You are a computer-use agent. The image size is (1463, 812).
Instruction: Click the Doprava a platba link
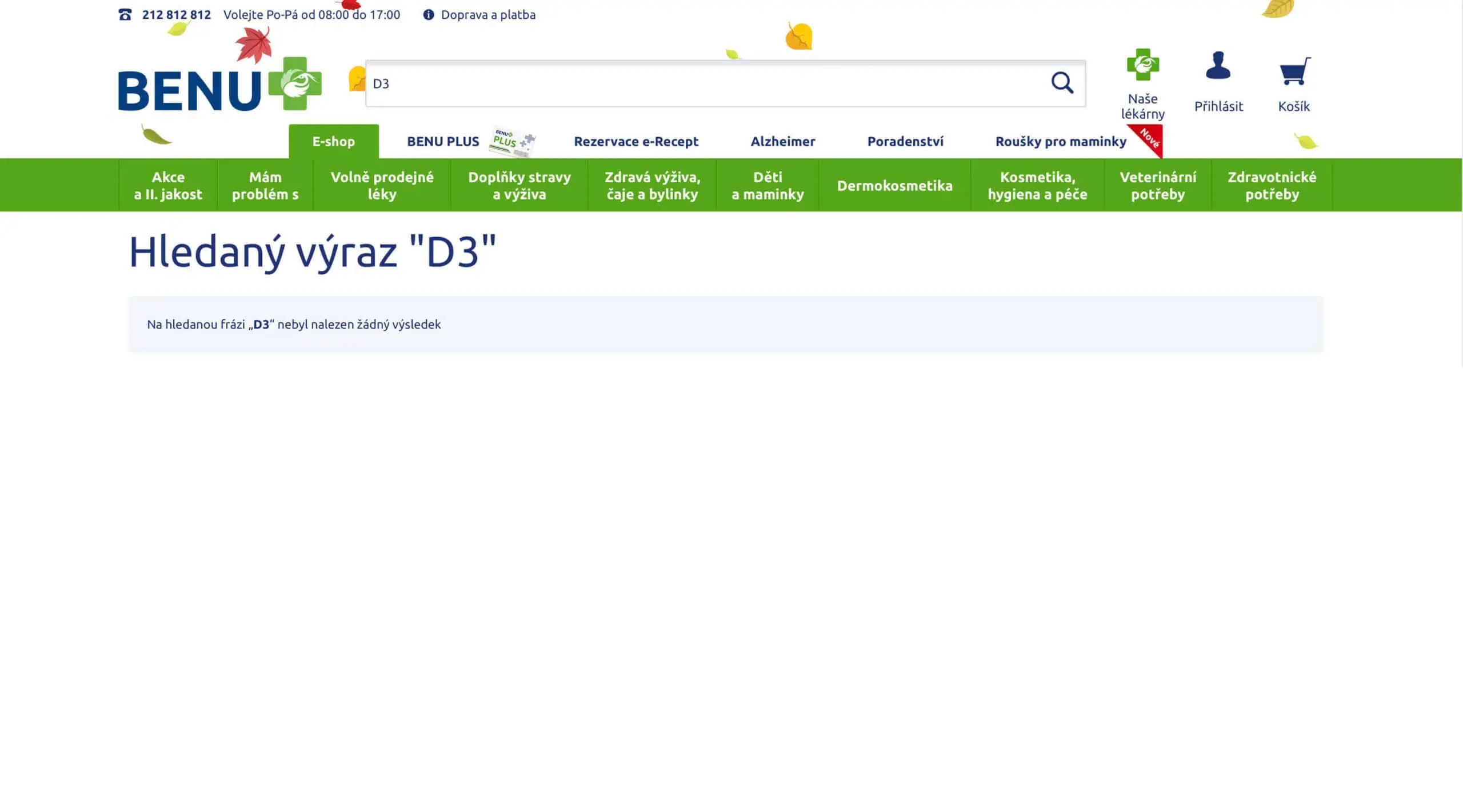[x=488, y=15]
